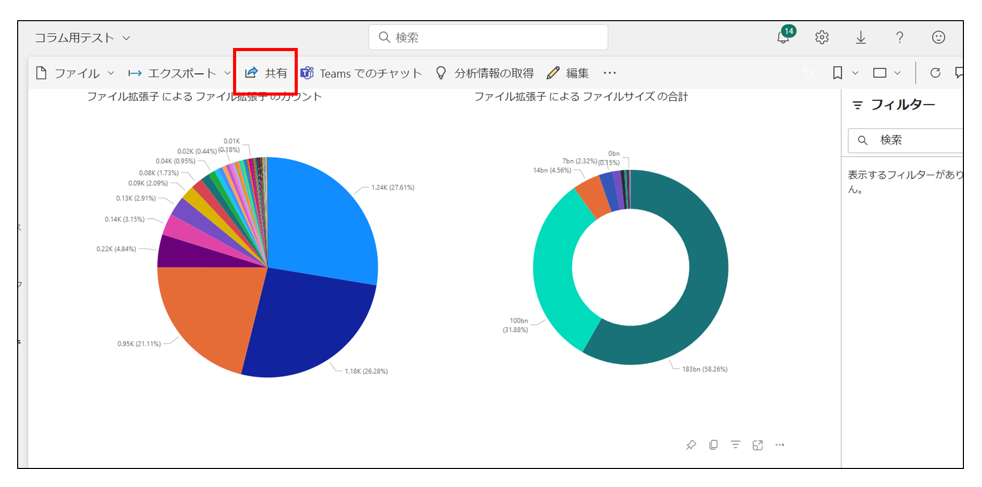Click the feedback smiley face icon
Screen dimensions: 982x487
pos(938,38)
